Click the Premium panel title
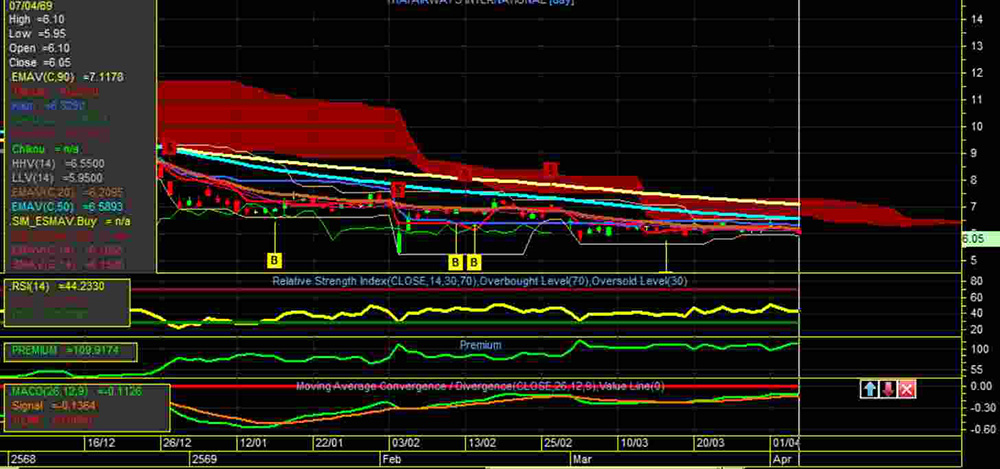The height and width of the screenshot is (469, 1000). coord(480,345)
